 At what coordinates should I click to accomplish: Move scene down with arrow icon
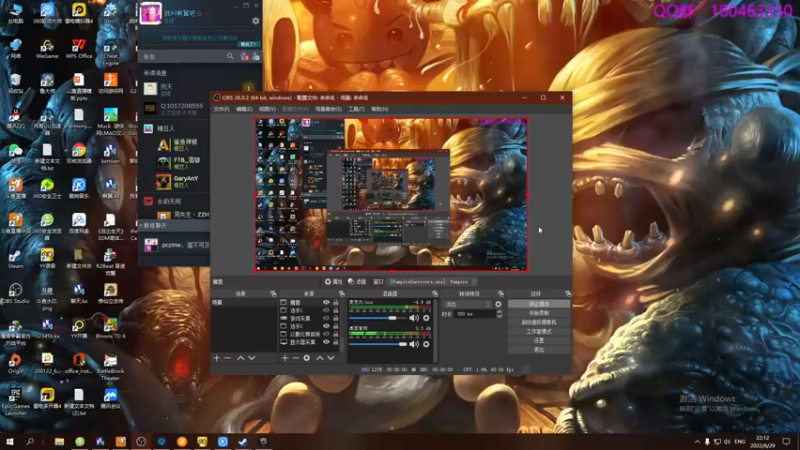[x=252, y=358]
